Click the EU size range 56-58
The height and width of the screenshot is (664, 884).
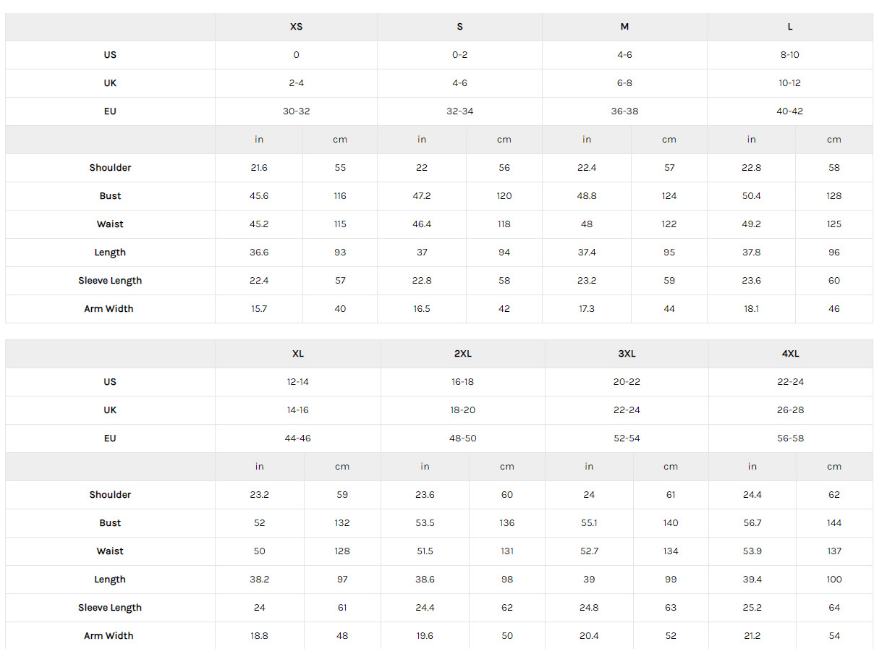[x=790, y=438]
